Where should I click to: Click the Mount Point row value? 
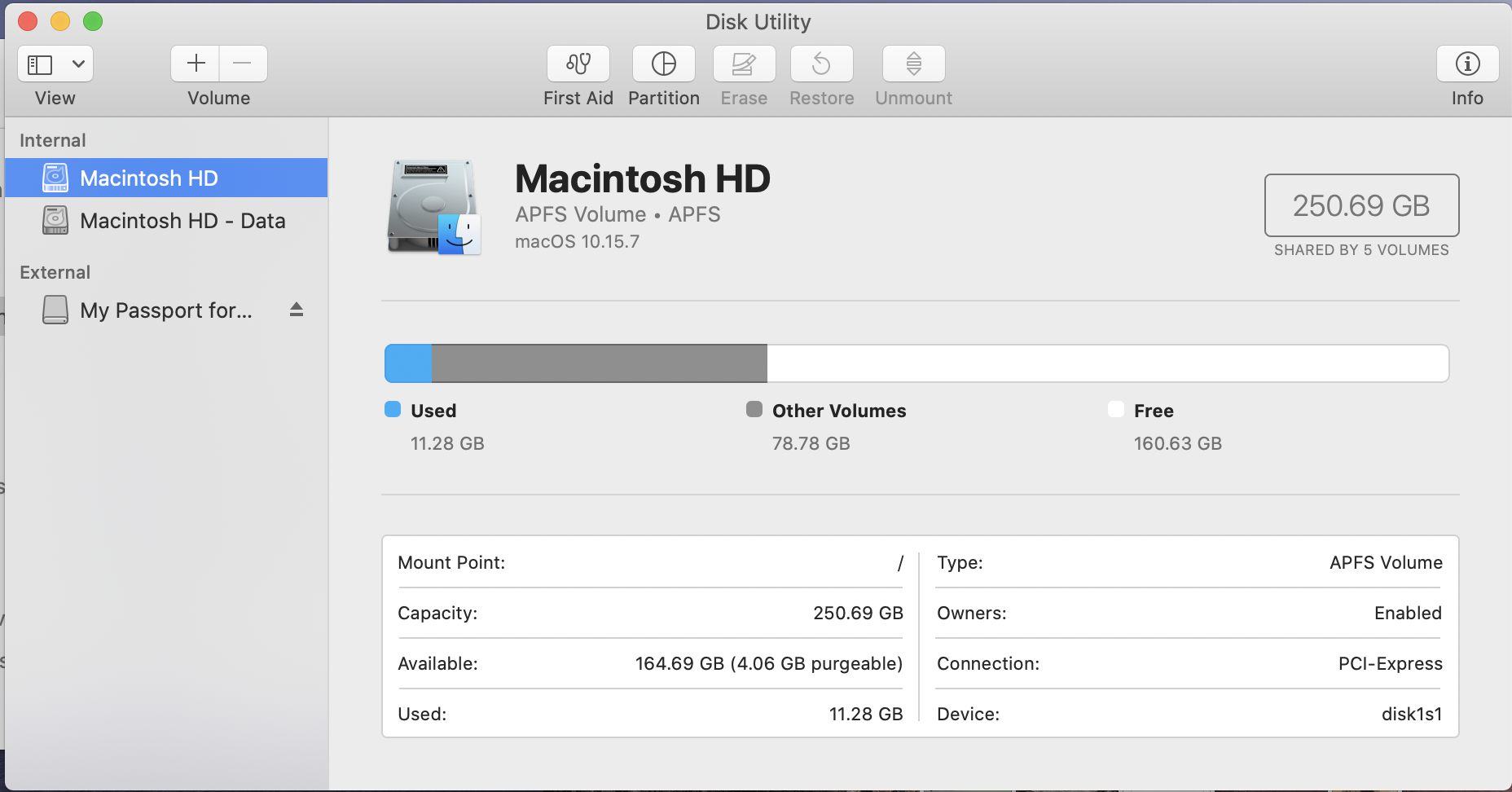click(x=900, y=562)
